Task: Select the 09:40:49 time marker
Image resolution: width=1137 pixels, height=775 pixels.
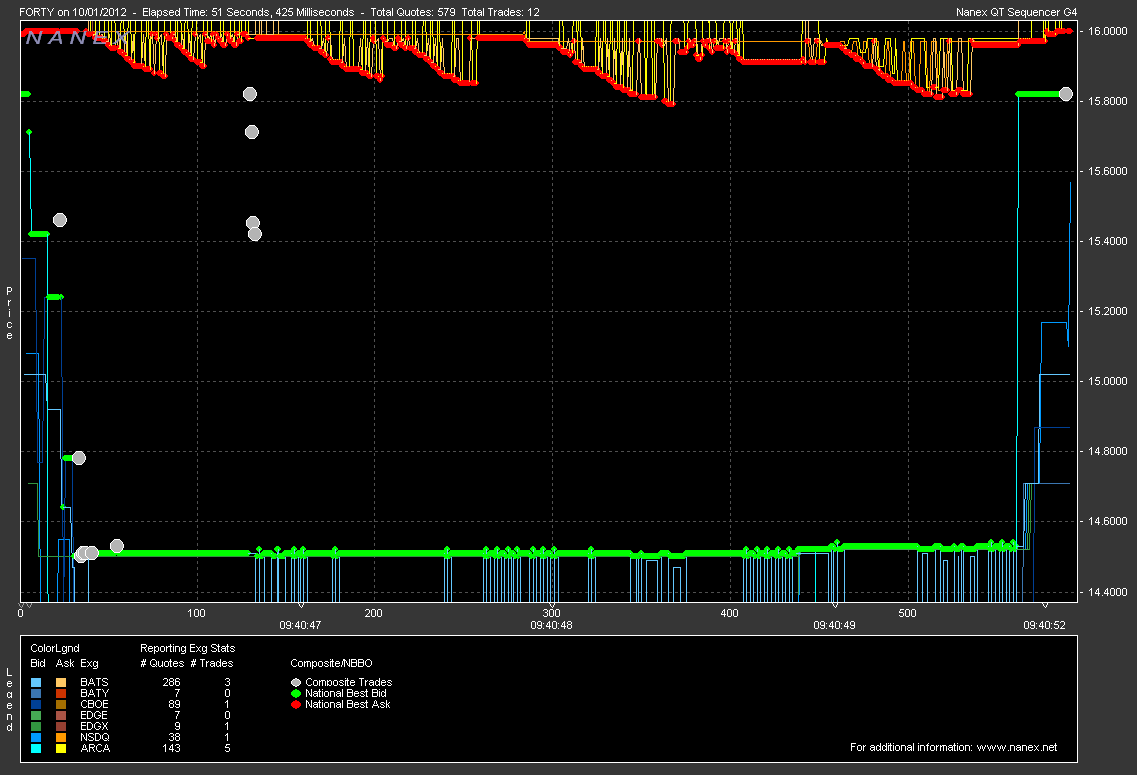Action: pyautogui.click(x=834, y=625)
